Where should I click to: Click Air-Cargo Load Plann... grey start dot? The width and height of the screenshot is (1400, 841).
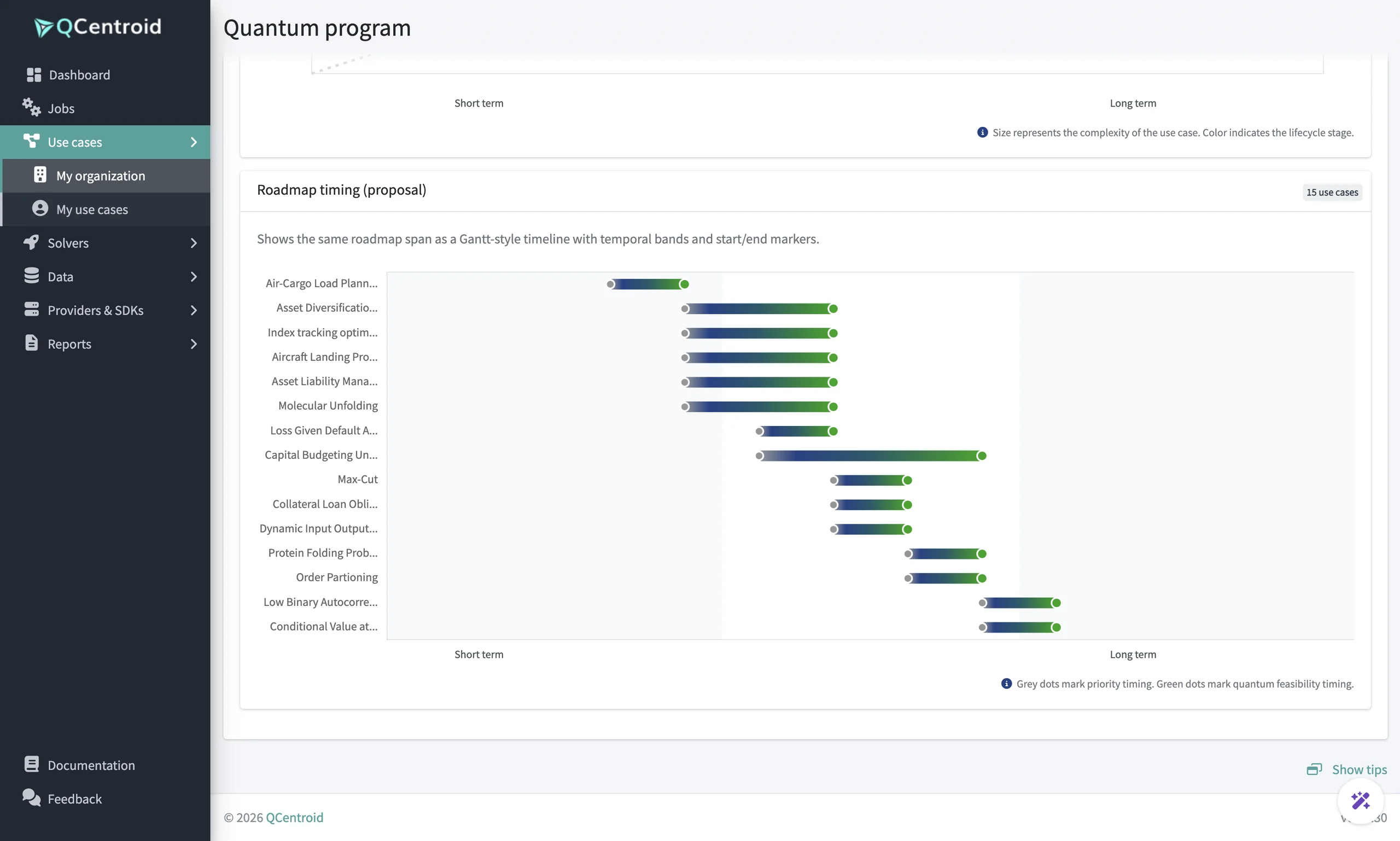click(x=610, y=284)
